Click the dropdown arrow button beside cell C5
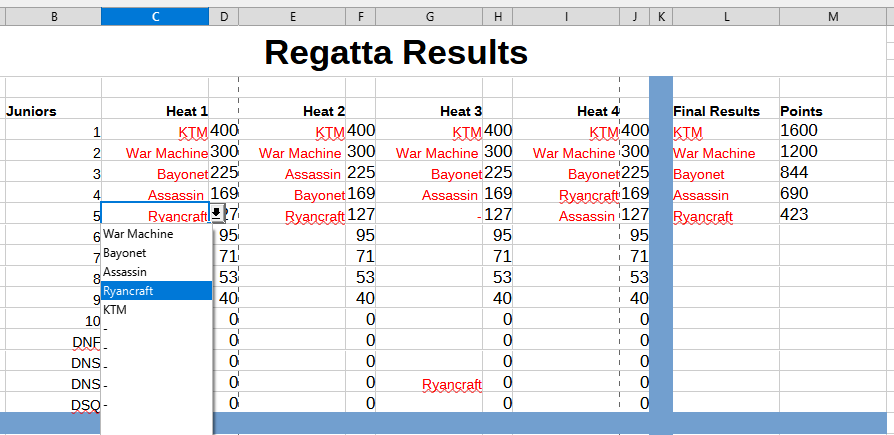 pos(217,213)
